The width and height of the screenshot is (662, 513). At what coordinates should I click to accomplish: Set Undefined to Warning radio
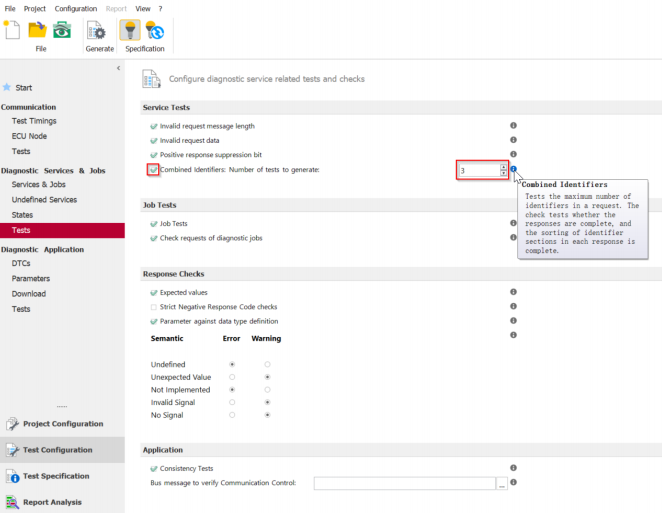tap(267, 364)
